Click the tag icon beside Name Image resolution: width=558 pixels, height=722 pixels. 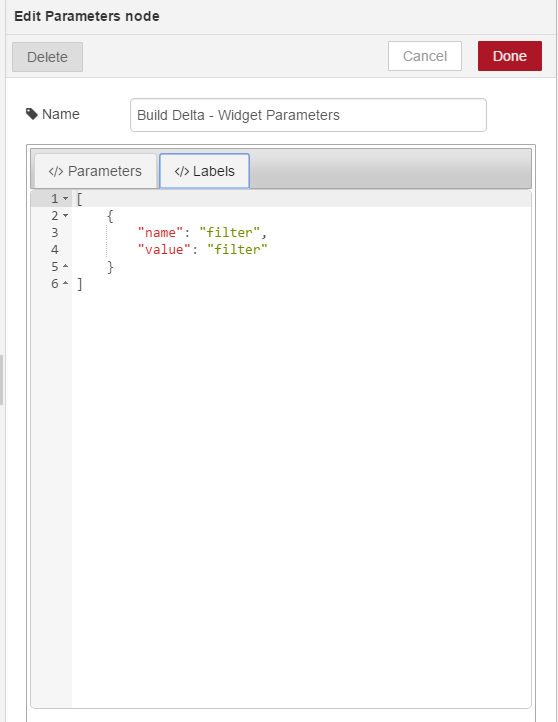32,114
